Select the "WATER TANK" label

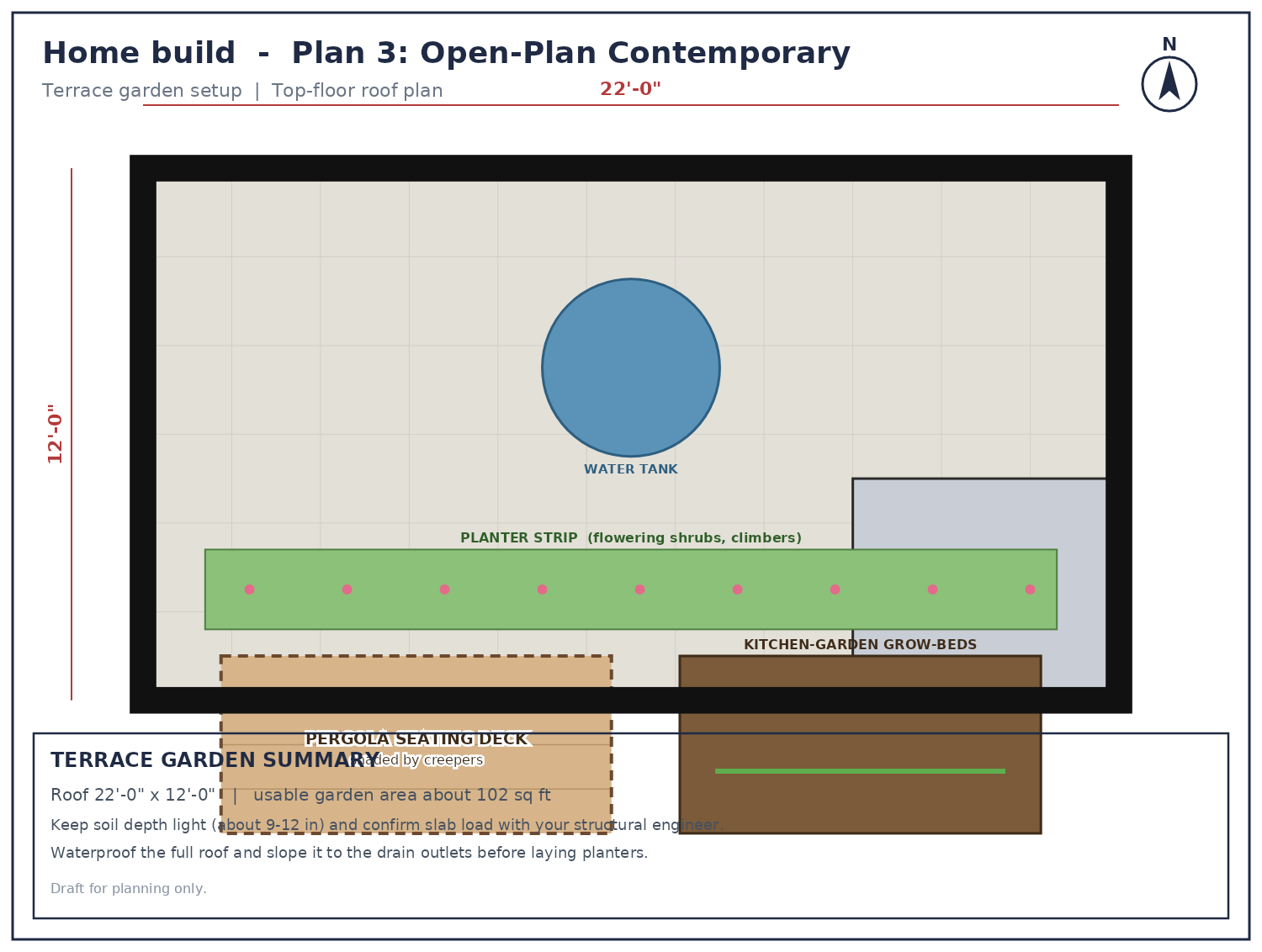(631, 469)
